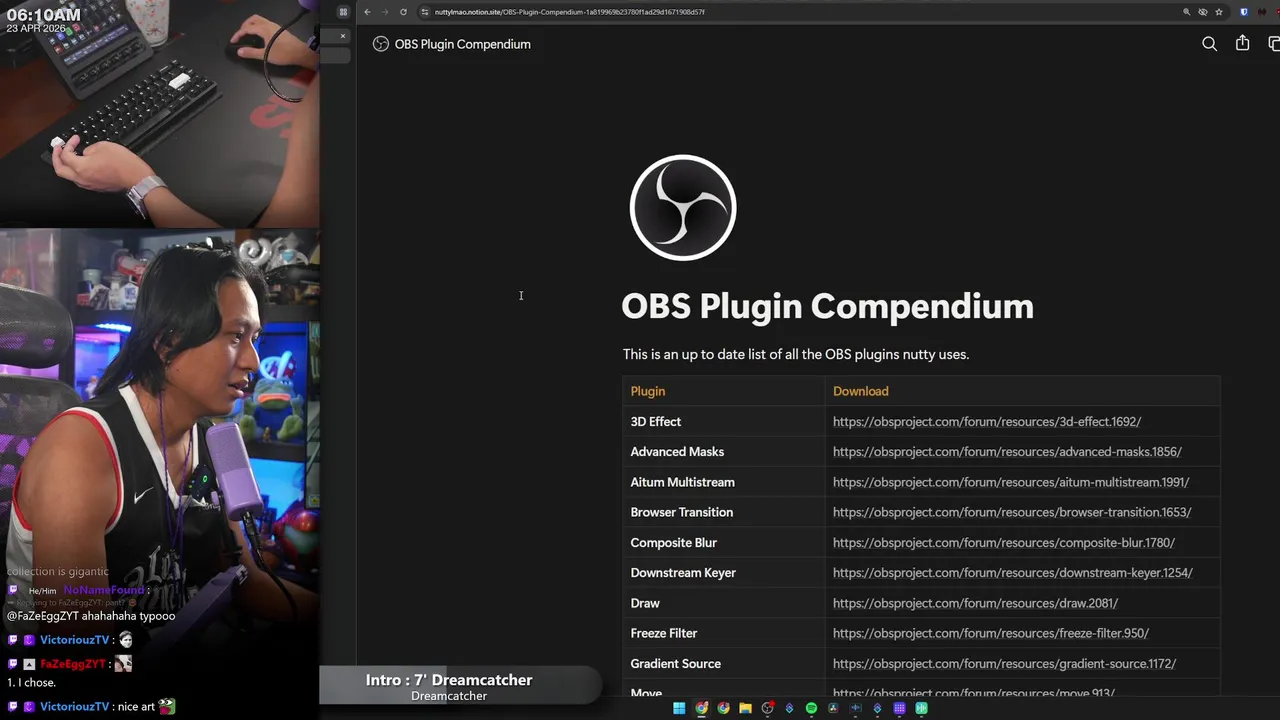1280x720 pixels.
Task: Click the second Chrome taskbar icon
Action: [x=723, y=708]
